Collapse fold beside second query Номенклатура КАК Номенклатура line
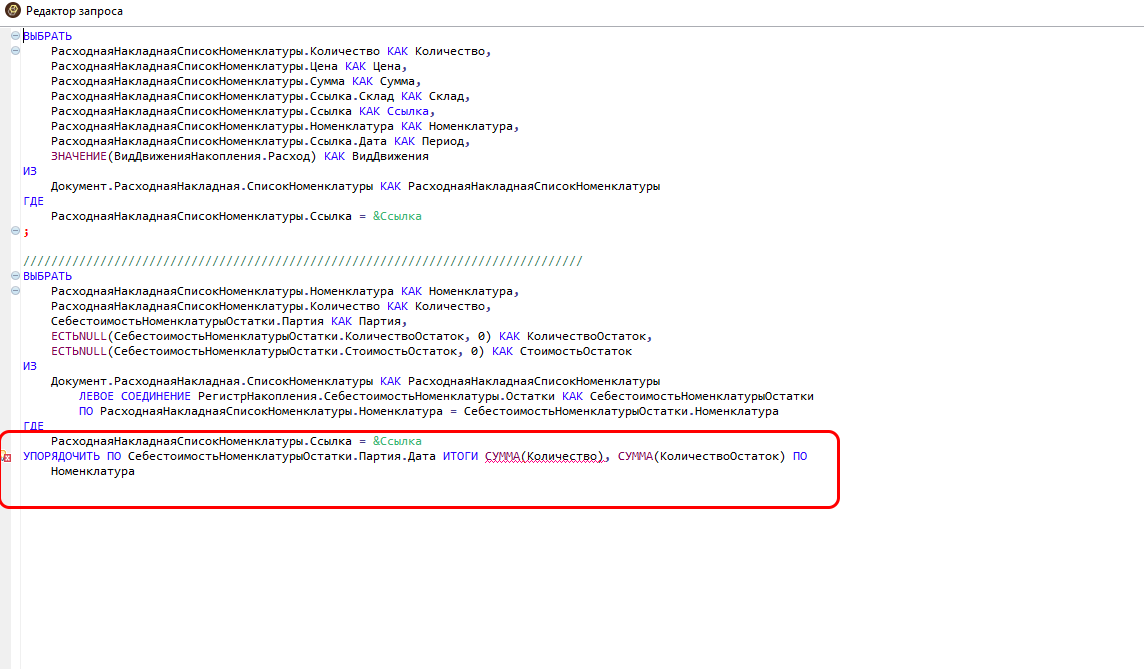 pyautogui.click(x=15, y=290)
